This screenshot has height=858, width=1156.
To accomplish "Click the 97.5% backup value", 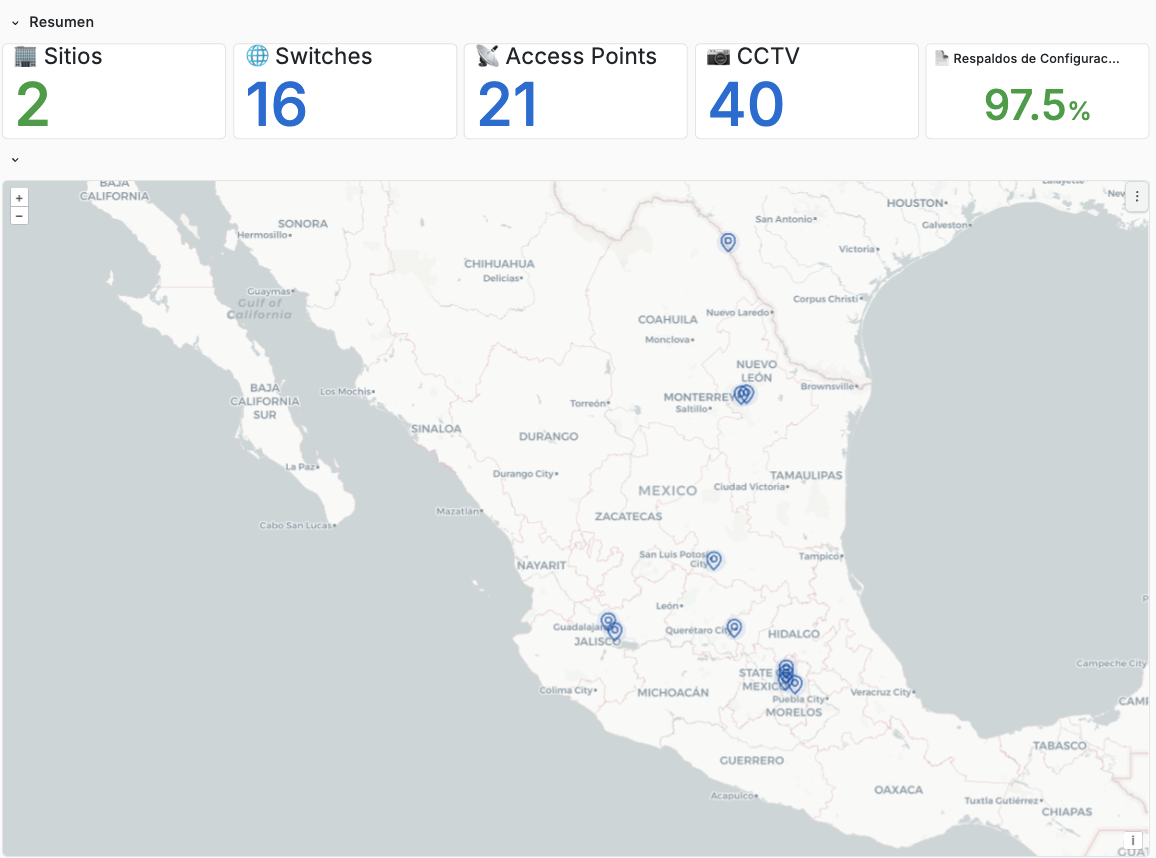I will [x=1037, y=105].
